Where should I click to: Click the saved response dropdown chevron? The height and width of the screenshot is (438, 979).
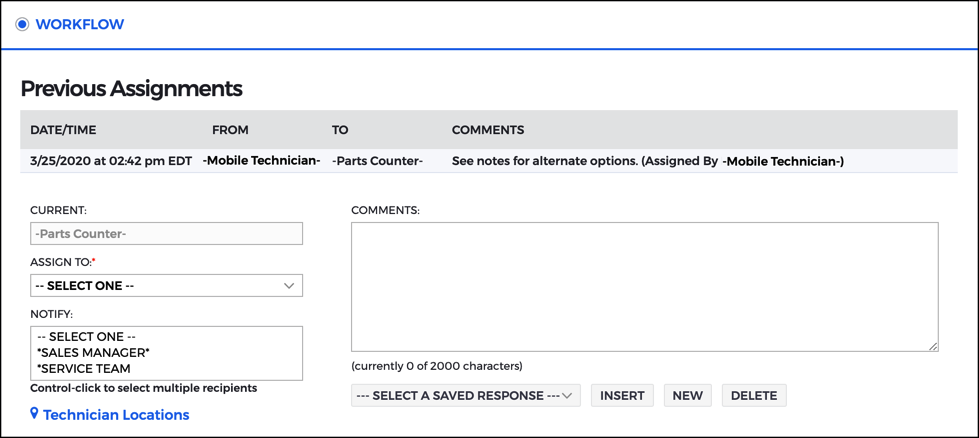567,396
